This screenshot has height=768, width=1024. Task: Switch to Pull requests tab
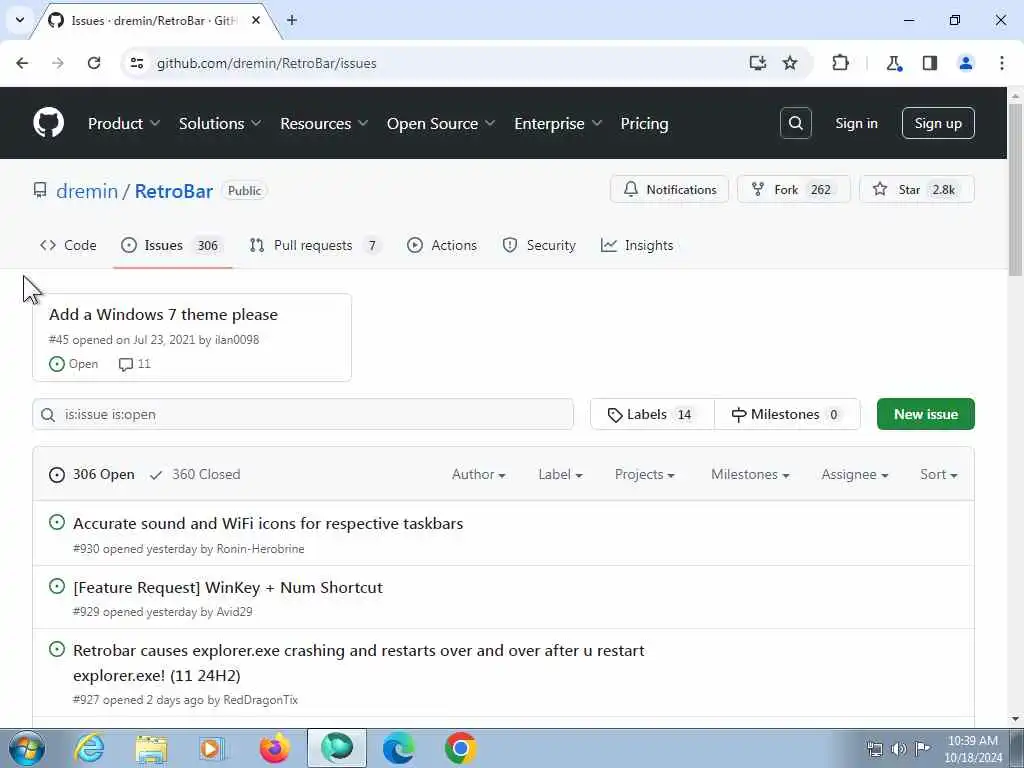[x=315, y=246]
